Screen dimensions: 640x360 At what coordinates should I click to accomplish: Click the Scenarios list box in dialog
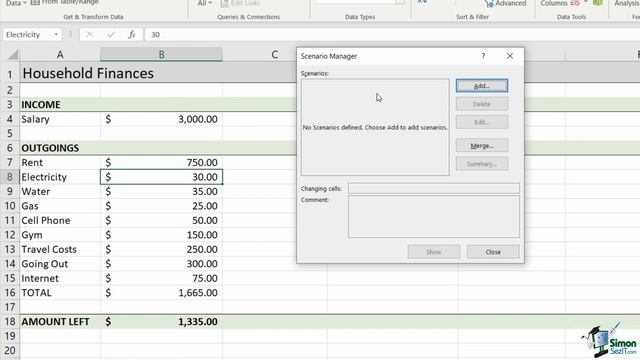(x=375, y=127)
